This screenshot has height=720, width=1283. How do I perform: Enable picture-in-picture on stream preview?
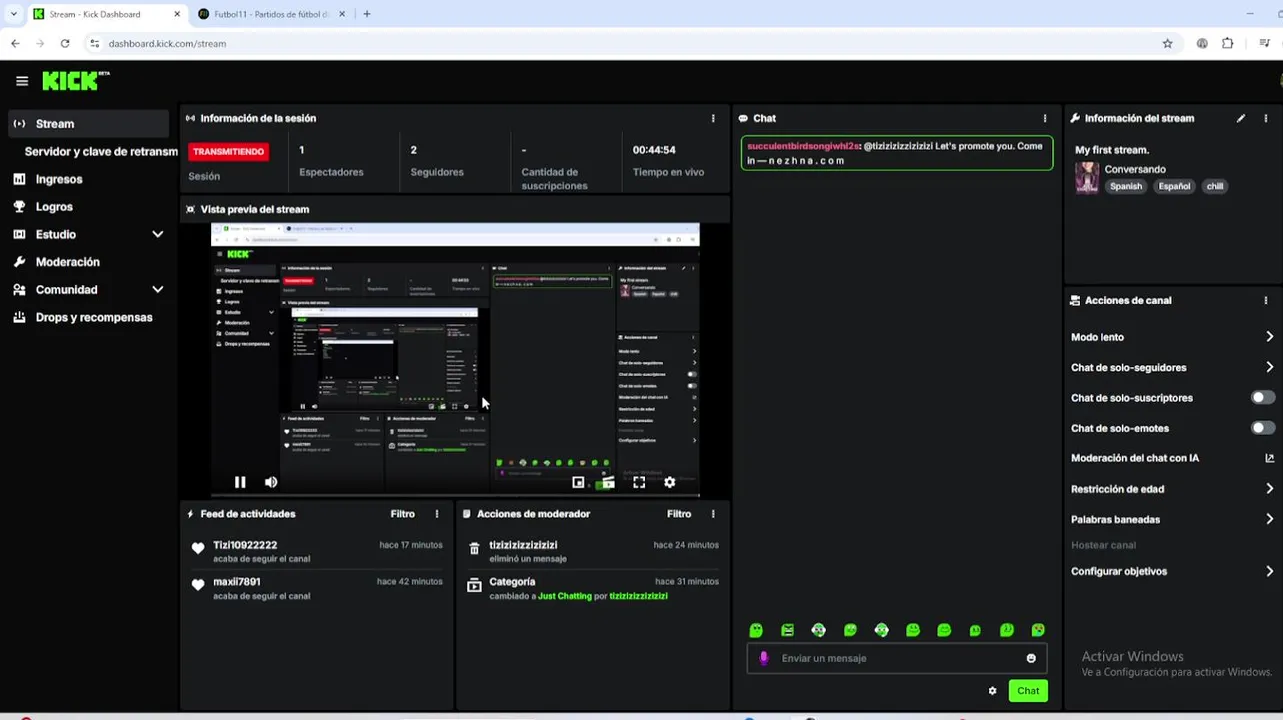[578, 482]
